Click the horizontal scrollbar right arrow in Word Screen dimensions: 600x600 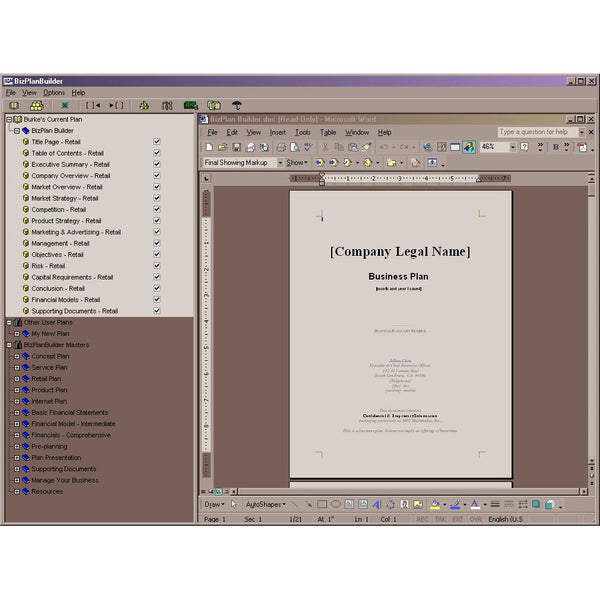pos(584,491)
